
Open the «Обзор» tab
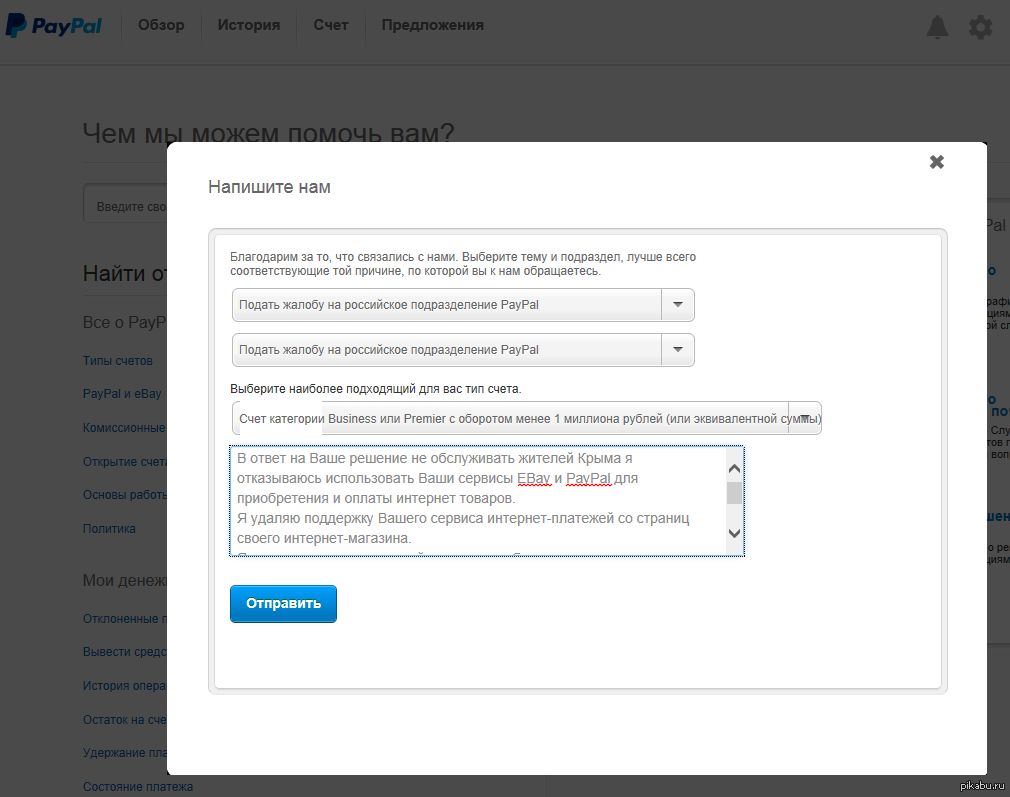(x=161, y=25)
